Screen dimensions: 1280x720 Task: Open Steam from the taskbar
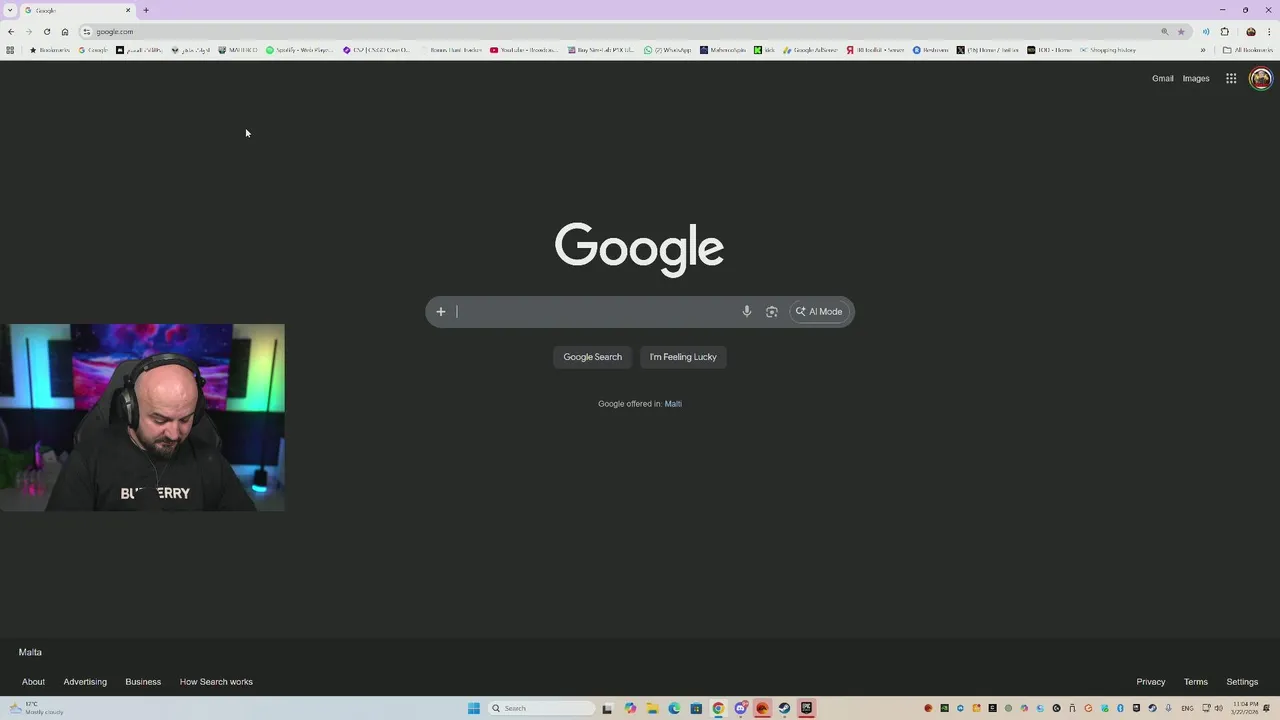784,708
